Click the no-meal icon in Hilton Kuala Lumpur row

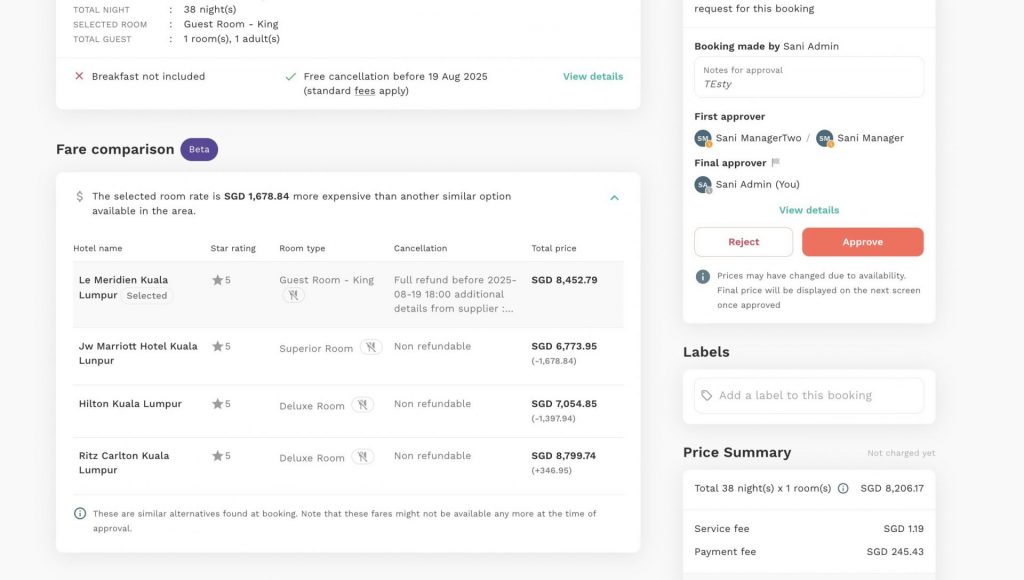point(362,405)
